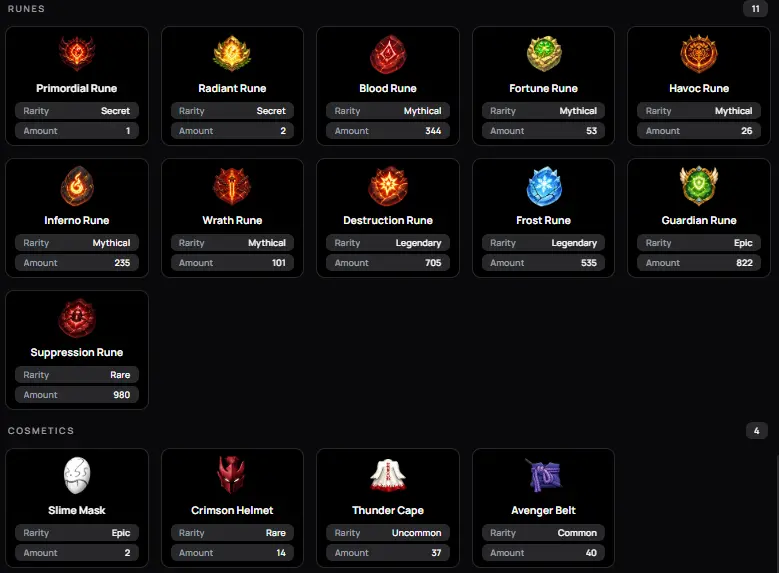This screenshot has width=779, height=573.
Task: Click the Primordial Rune icon
Action: (77, 53)
